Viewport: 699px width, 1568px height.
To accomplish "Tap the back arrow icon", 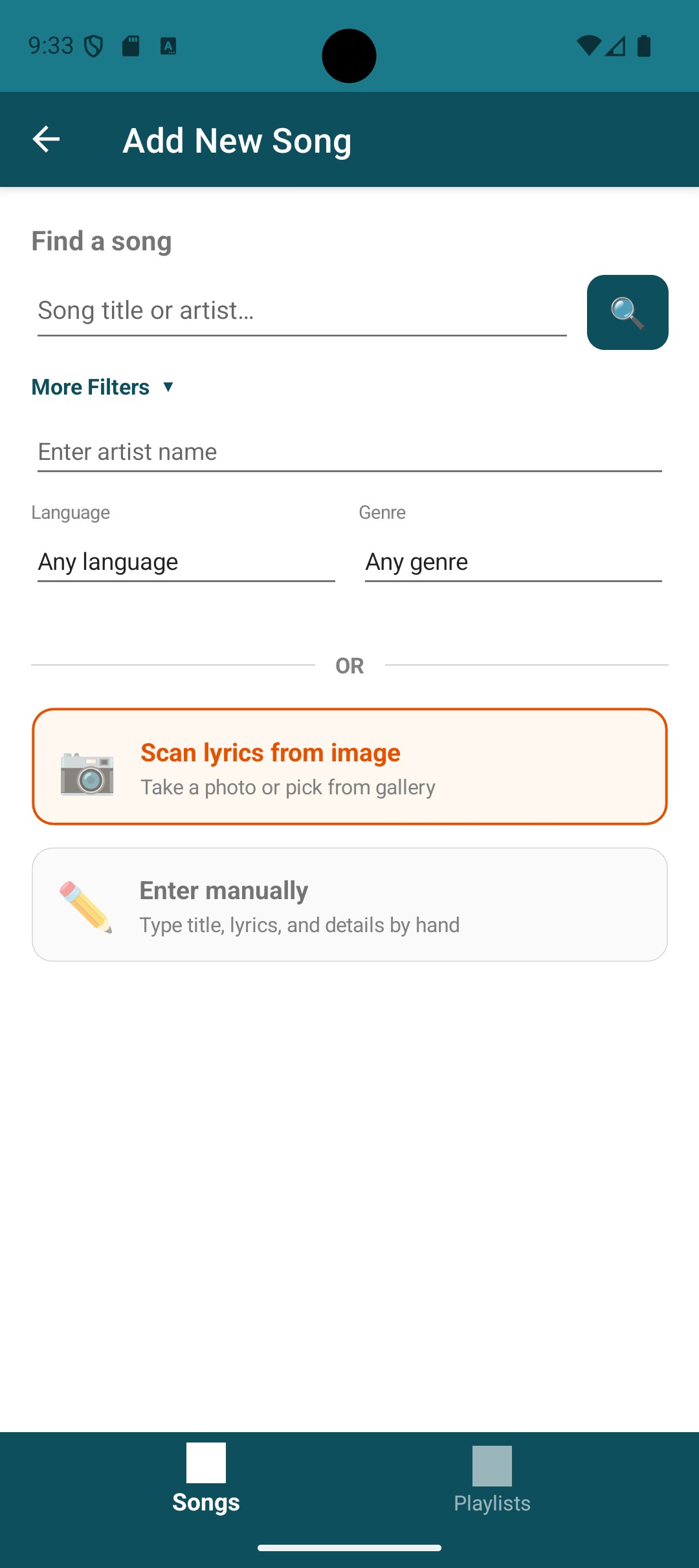I will pyautogui.click(x=46, y=139).
